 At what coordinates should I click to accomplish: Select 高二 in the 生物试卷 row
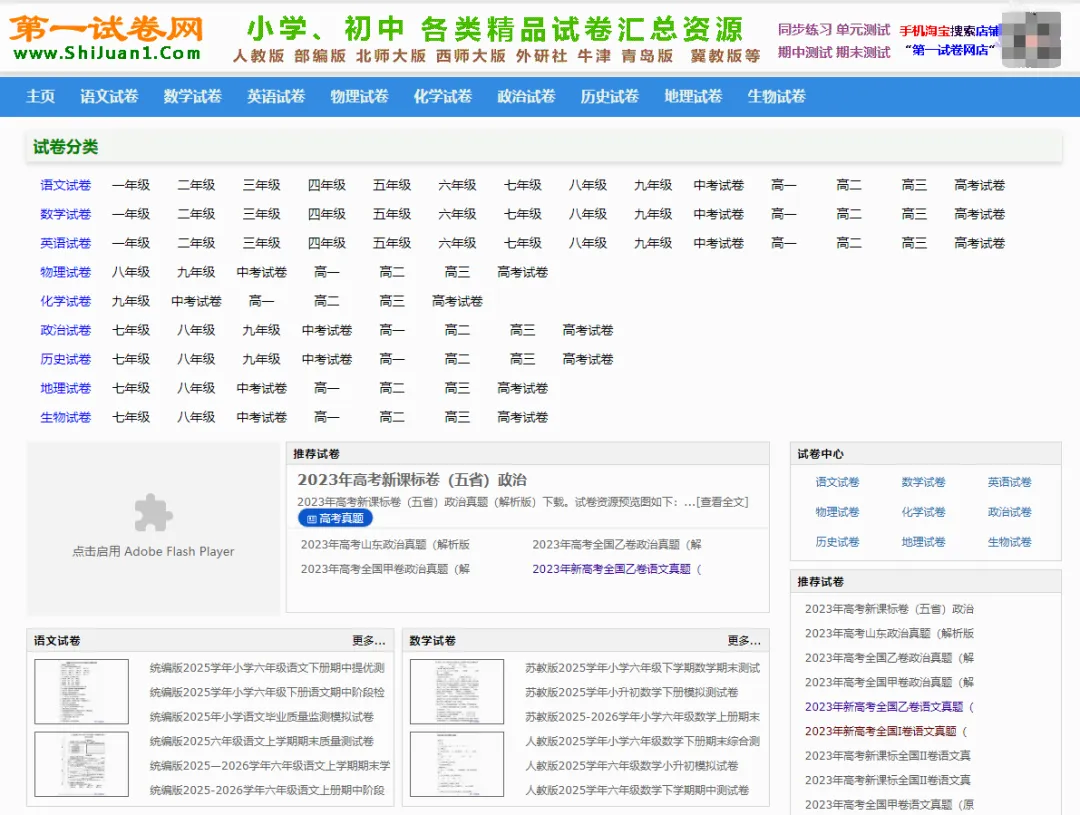(392, 417)
